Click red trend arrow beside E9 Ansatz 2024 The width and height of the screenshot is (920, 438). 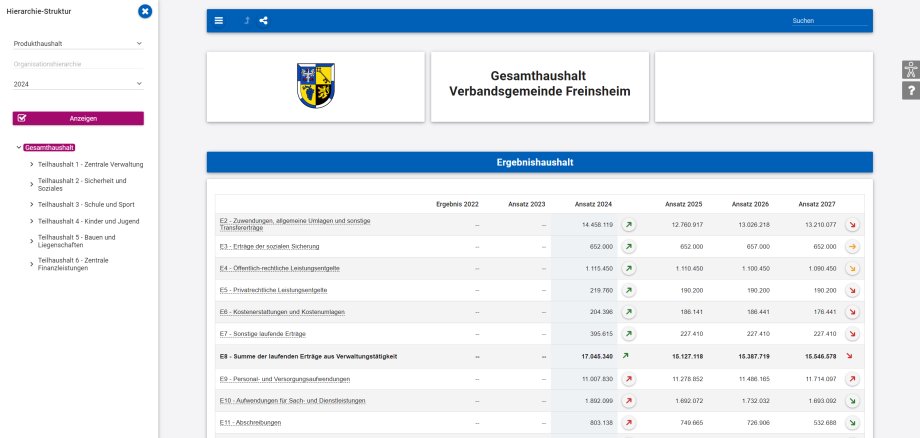pos(628,379)
